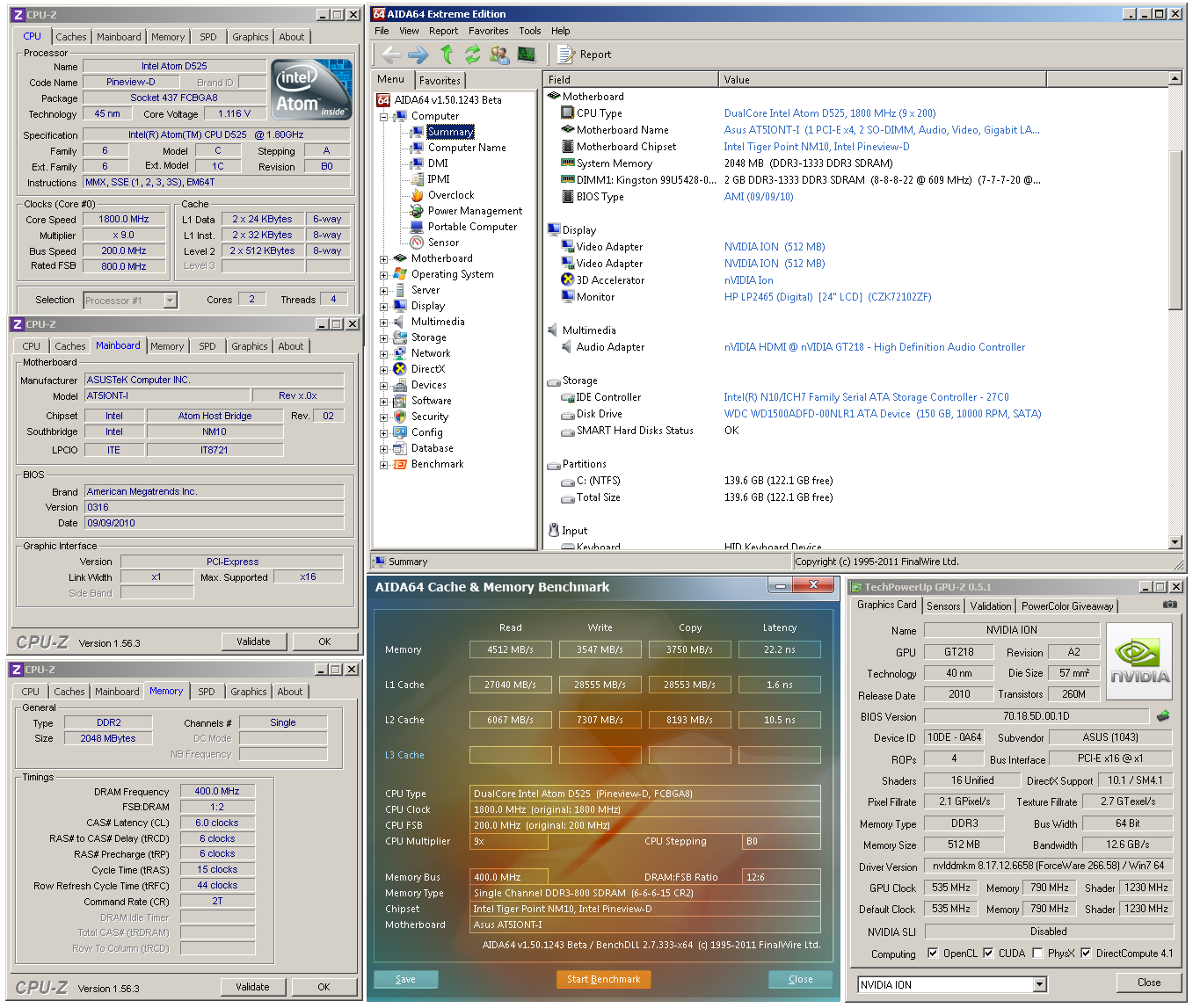The image size is (1193, 1008).
Task: Open the Favorites menu in AIDA64
Action: point(488,31)
